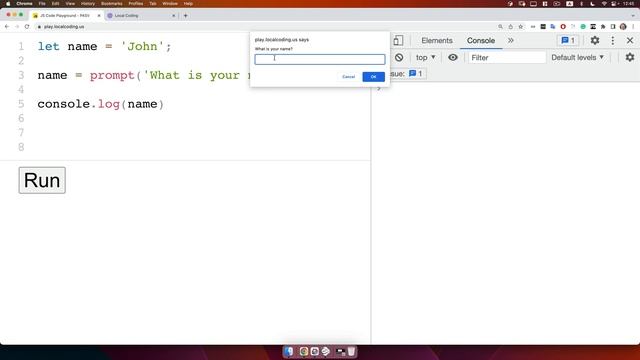640x360 pixels.
Task: Click the issues count chip below console toolbar
Action: pos(416,74)
